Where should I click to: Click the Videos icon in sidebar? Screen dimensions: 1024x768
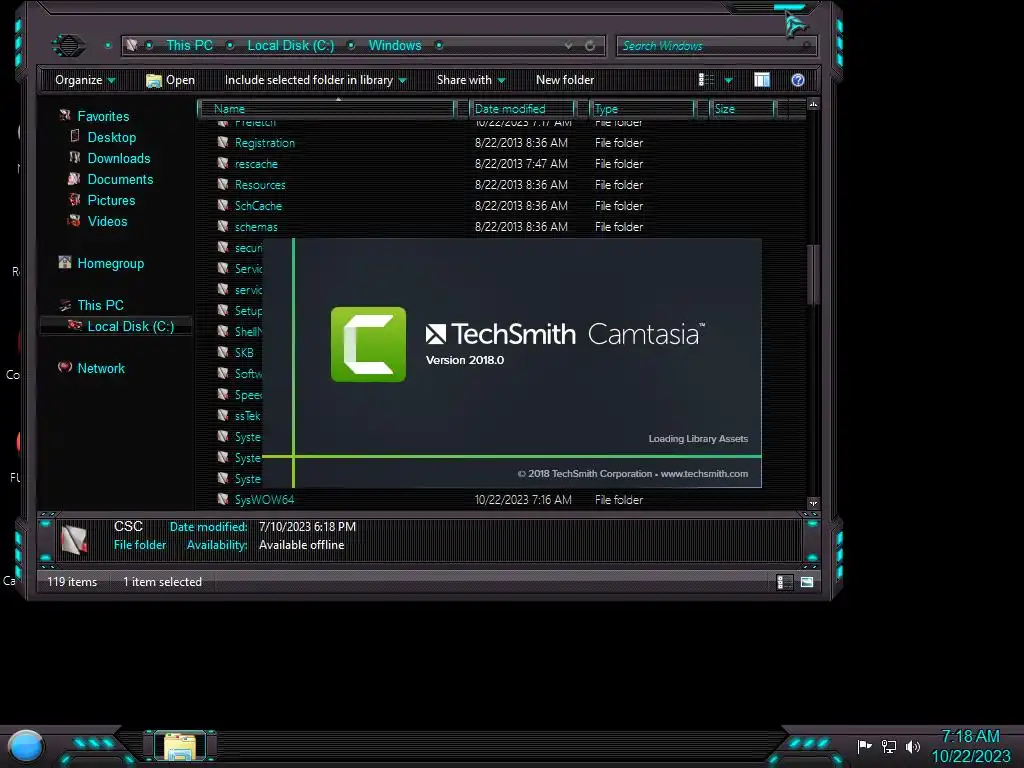[74, 220]
